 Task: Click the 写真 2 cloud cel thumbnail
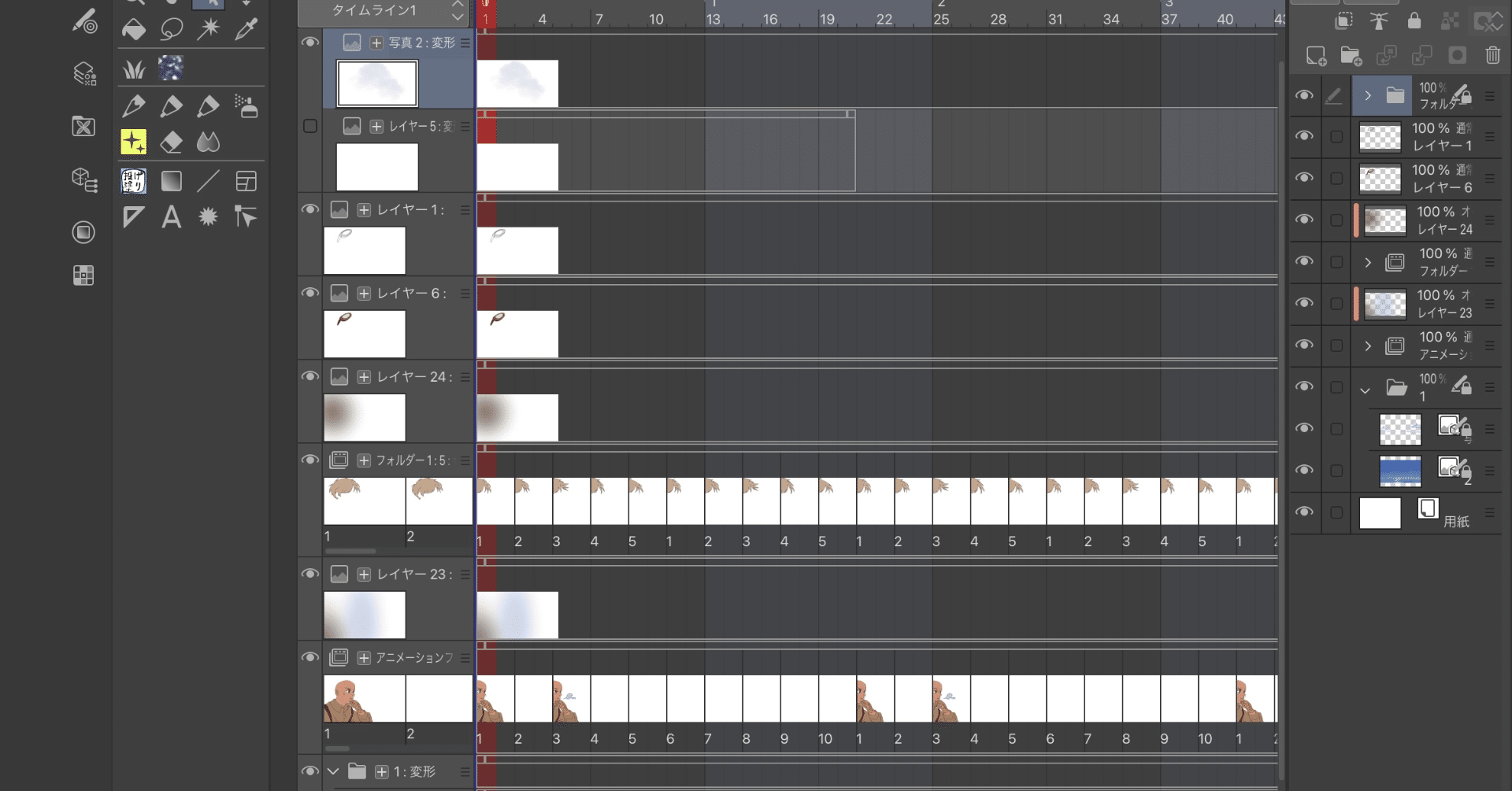click(377, 83)
